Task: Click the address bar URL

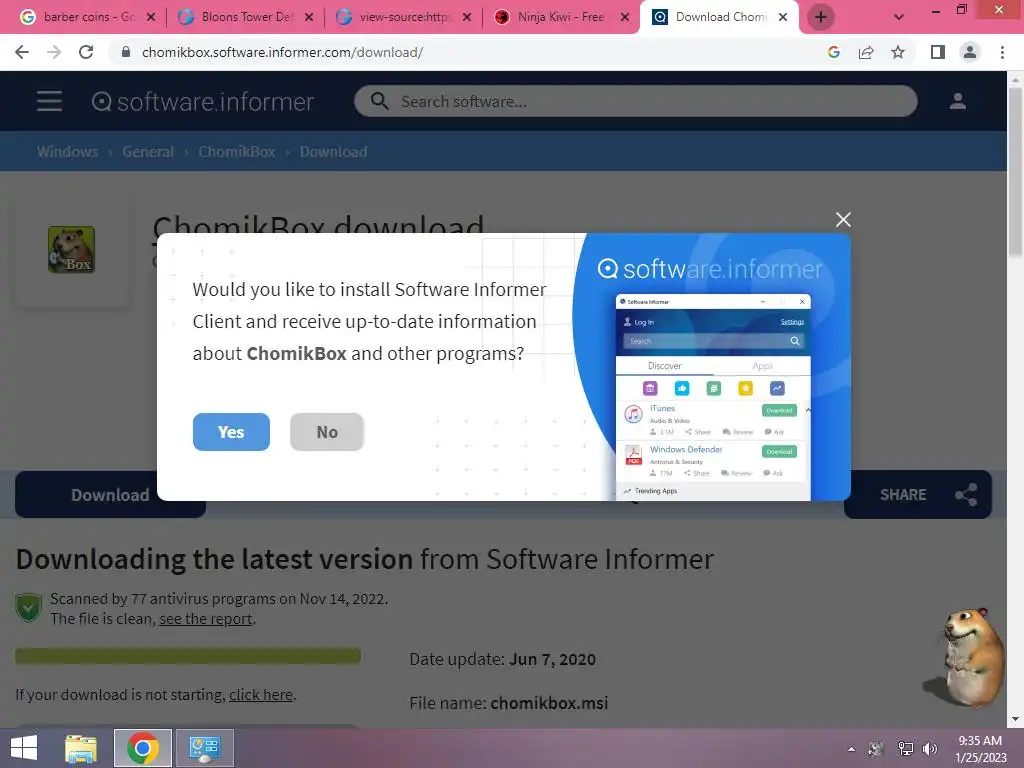Action: tap(282, 52)
